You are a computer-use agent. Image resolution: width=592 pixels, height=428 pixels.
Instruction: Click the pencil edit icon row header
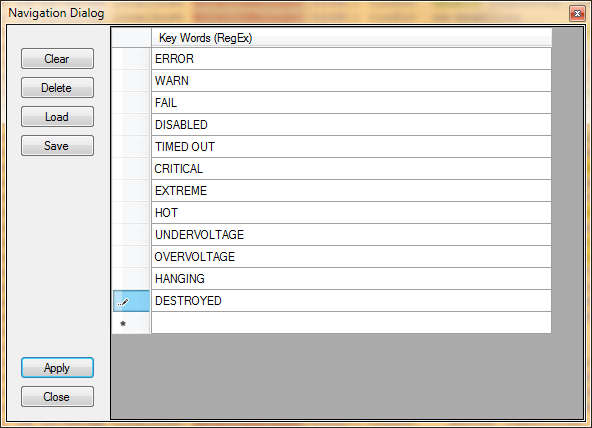click(x=131, y=301)
